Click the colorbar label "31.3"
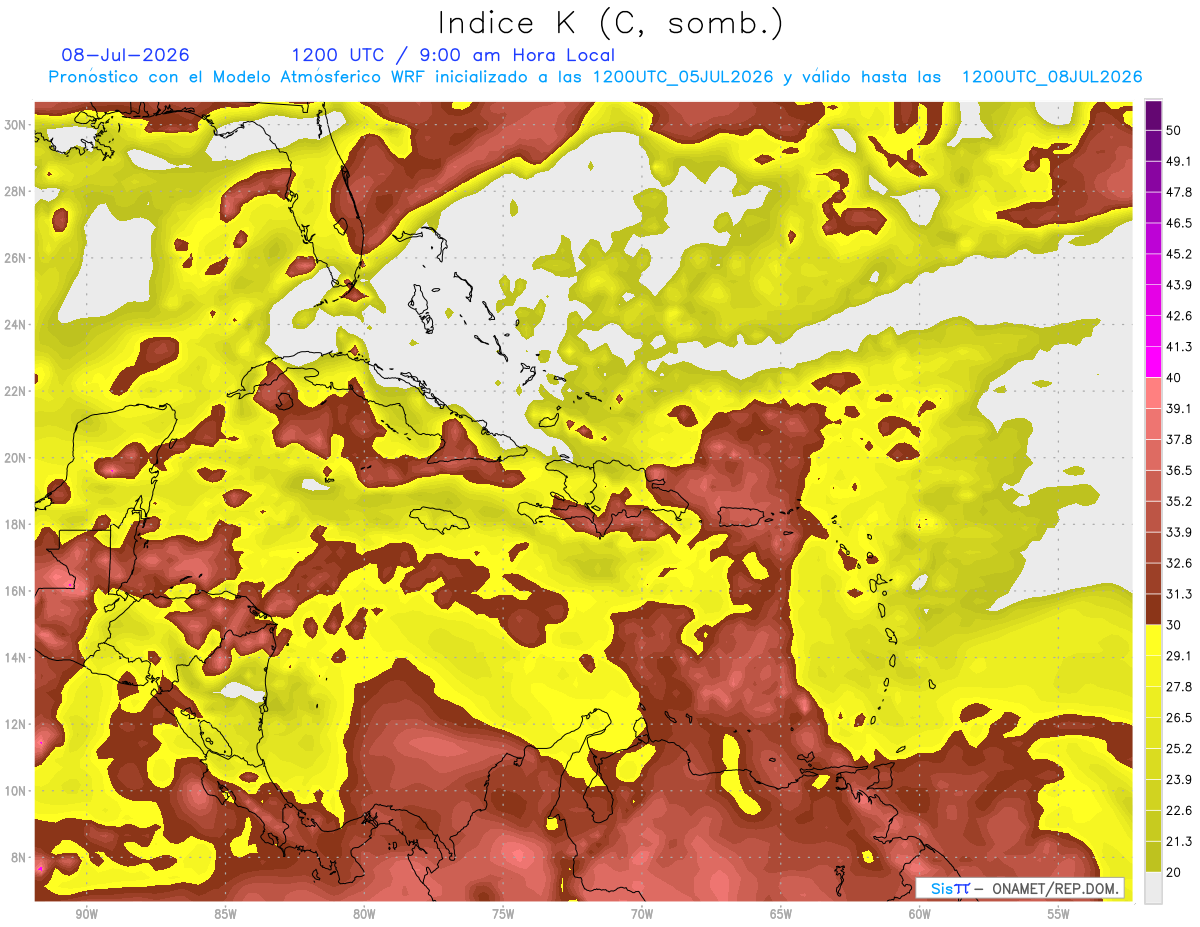This screenshot has height=927, width=1200. click(x=1179, y=594)
